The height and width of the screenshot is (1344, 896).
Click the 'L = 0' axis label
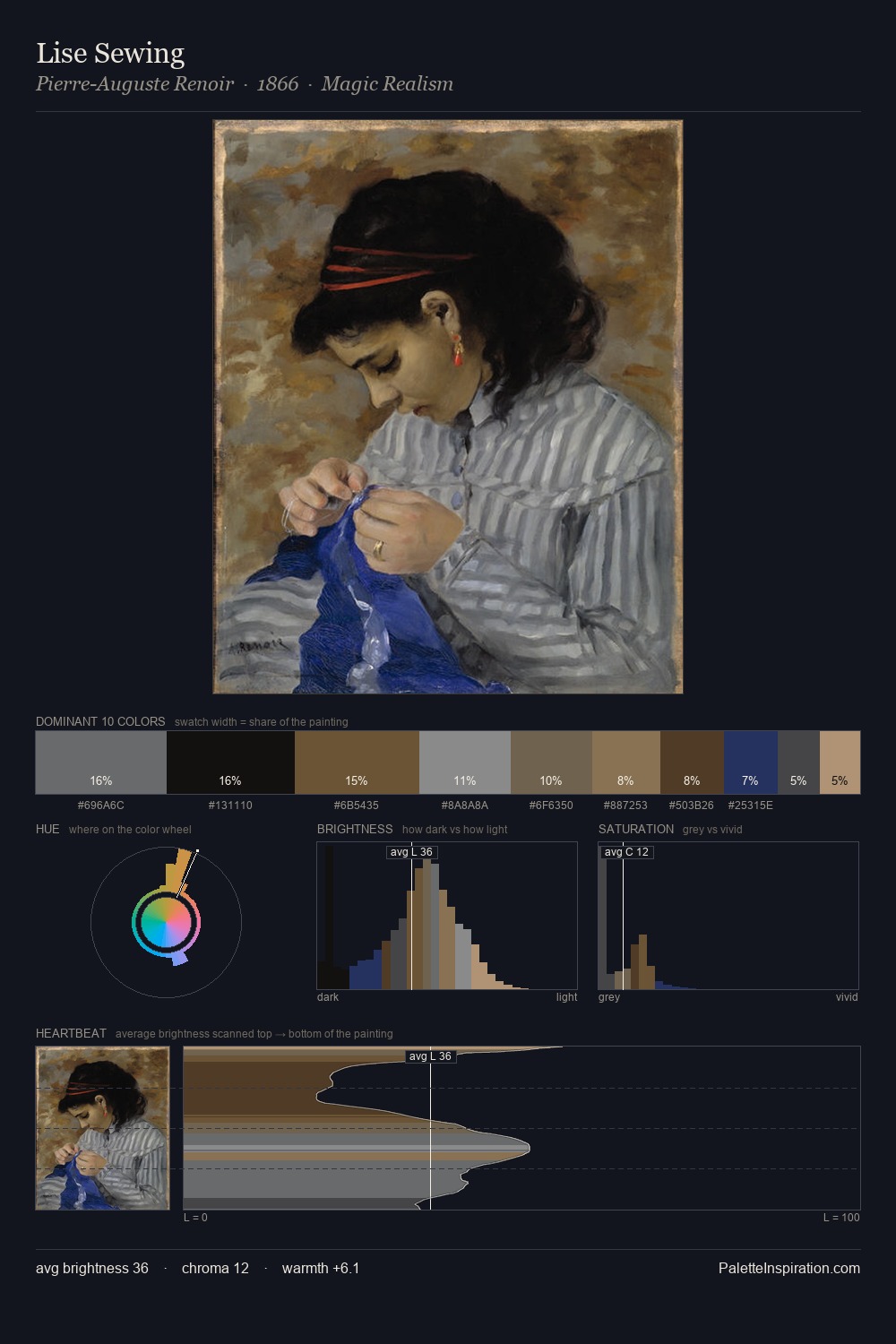tap(195, 1218)
